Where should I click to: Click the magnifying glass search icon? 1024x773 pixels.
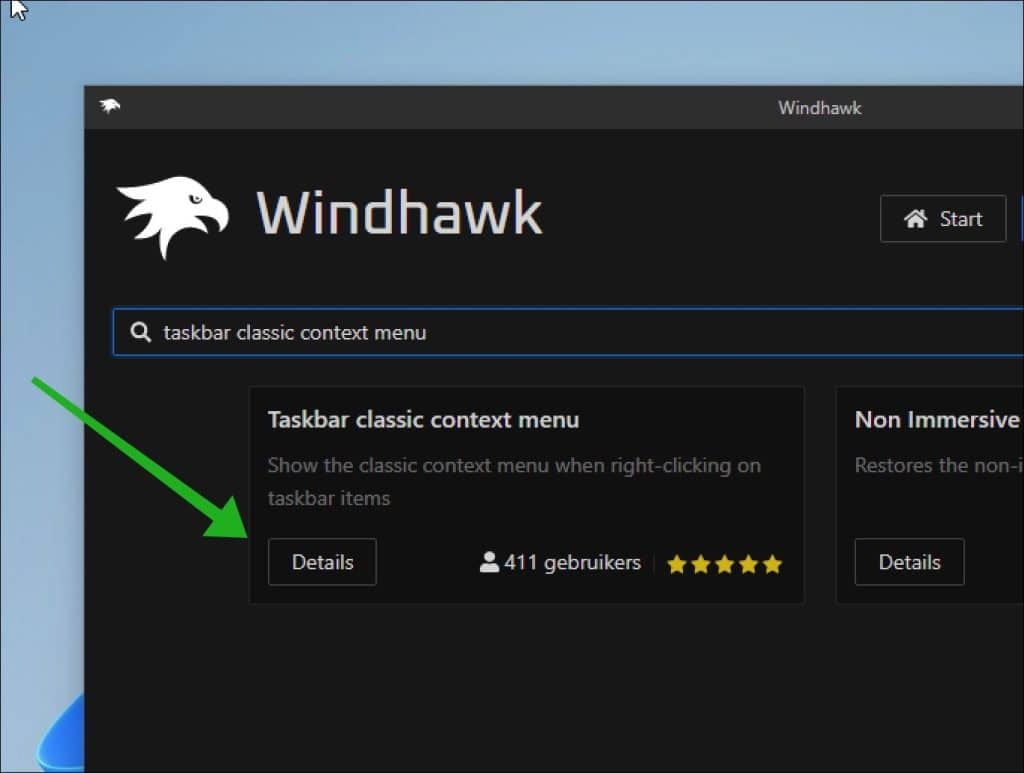point(140,332)
